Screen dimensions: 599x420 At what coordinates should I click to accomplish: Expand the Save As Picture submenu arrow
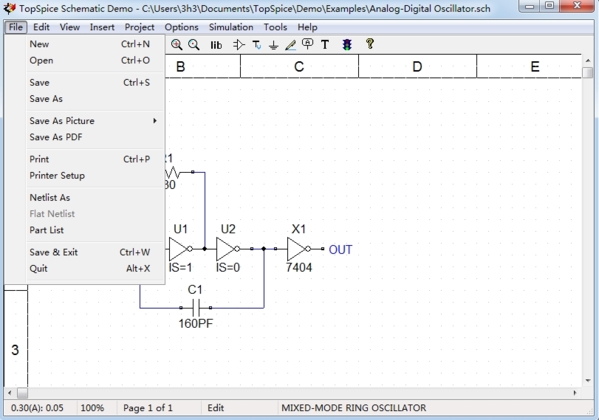pos(155,121)
